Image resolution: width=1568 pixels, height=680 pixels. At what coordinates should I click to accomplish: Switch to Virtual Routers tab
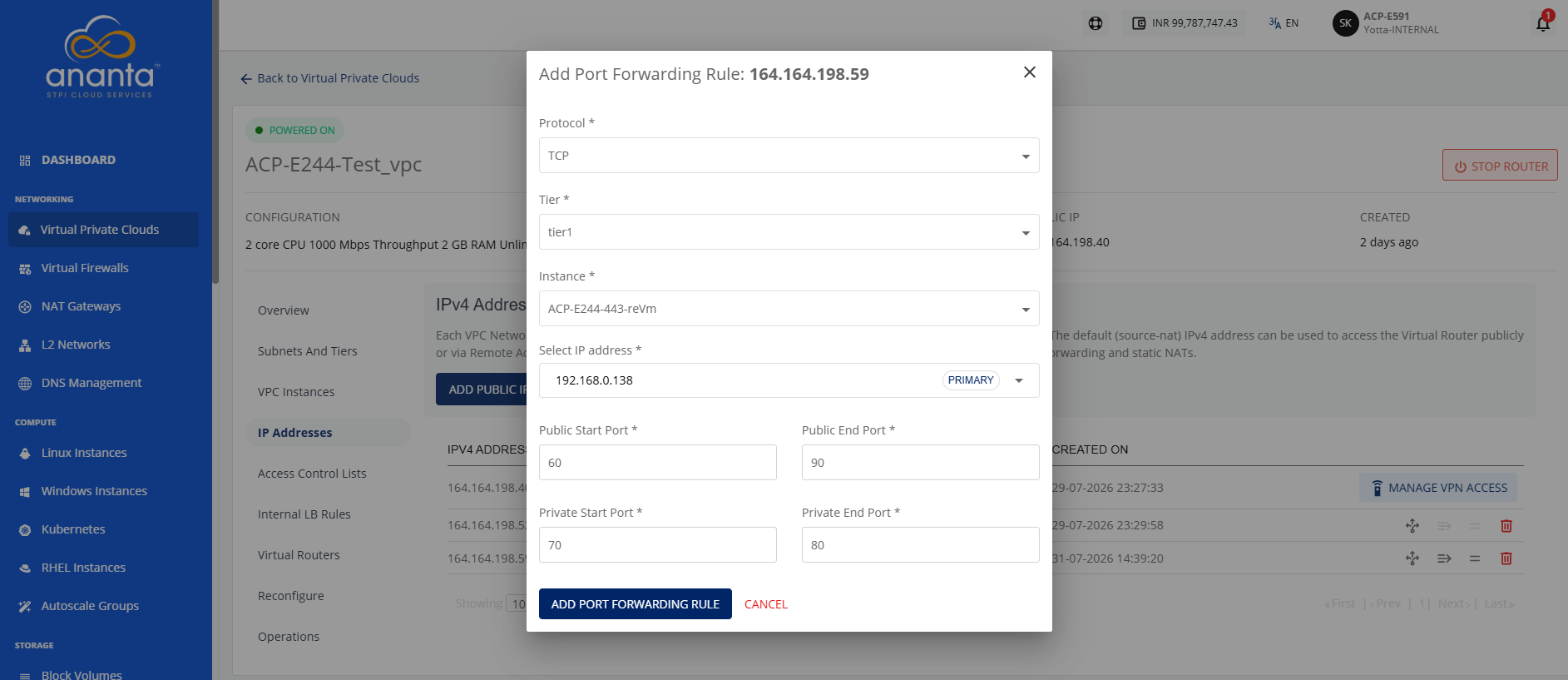tap(299, 555)
